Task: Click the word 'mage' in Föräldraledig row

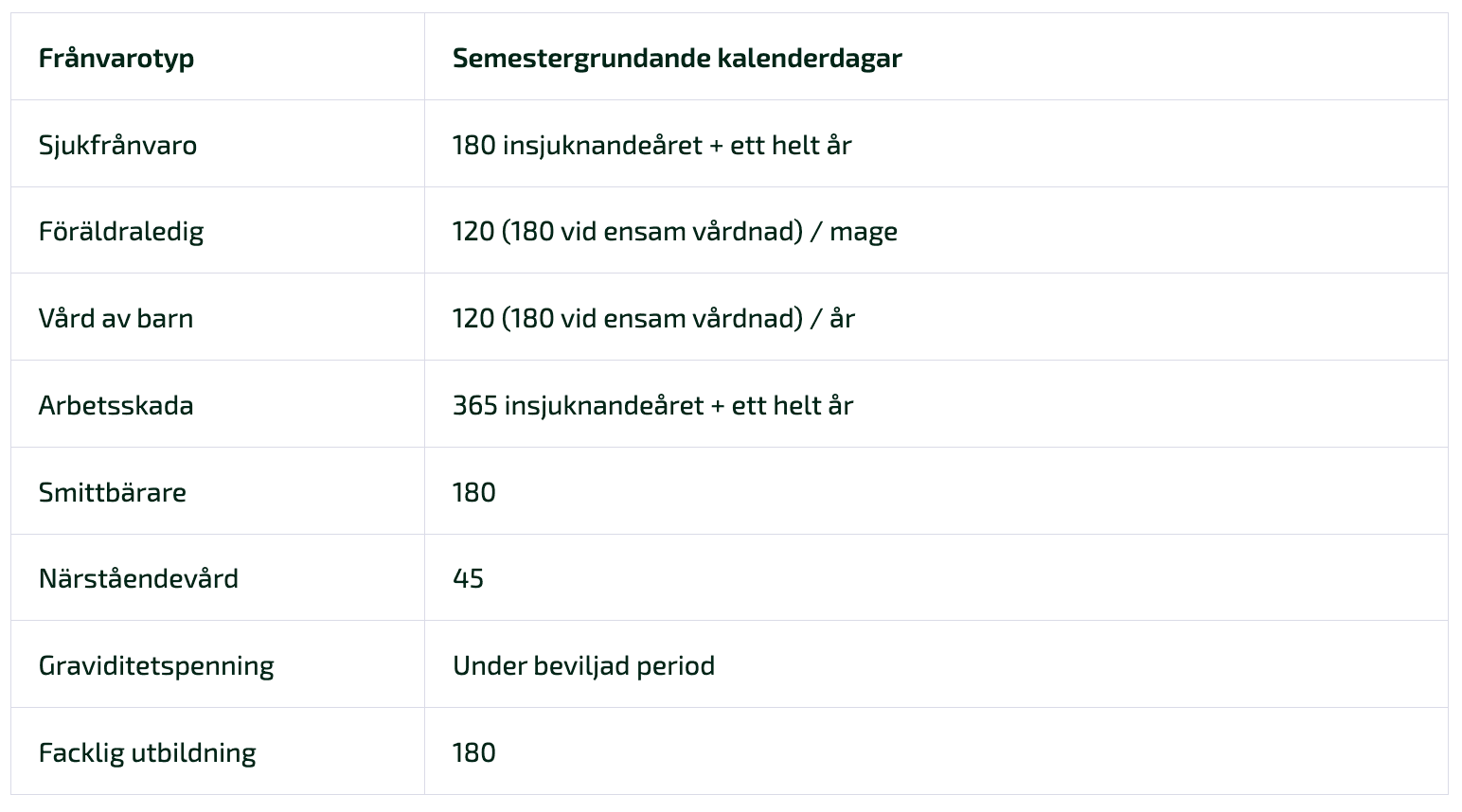Action: point(864,233)
